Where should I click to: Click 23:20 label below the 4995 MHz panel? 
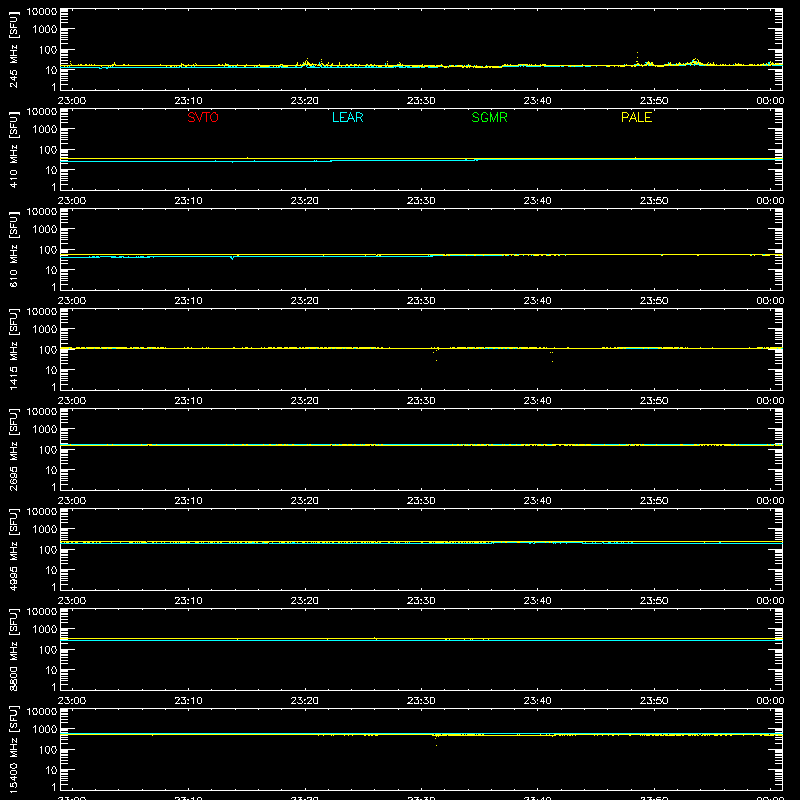tap(305, 601)
